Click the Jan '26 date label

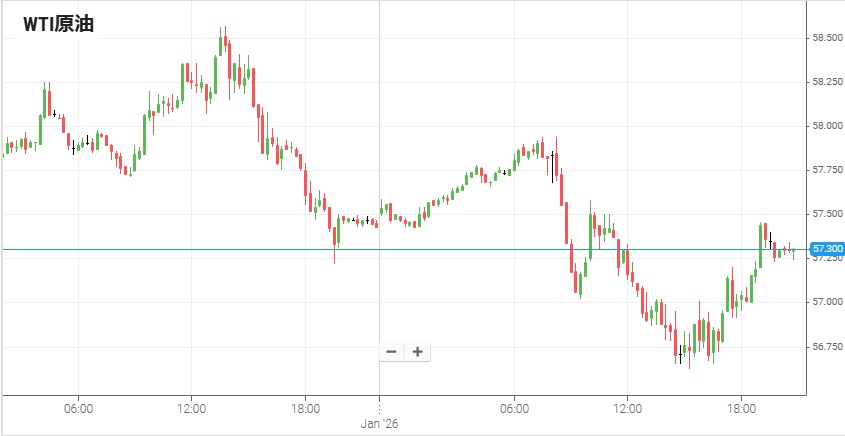click(x=379, y=424)
